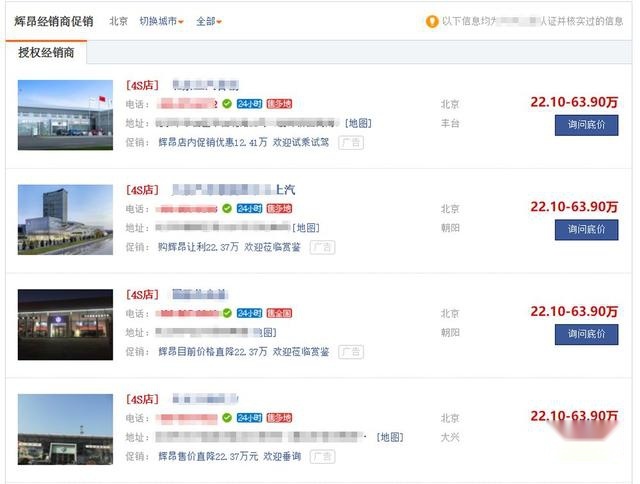
Task: Click the 24小时 badge of third dealer
Action: tap(249, 313)
